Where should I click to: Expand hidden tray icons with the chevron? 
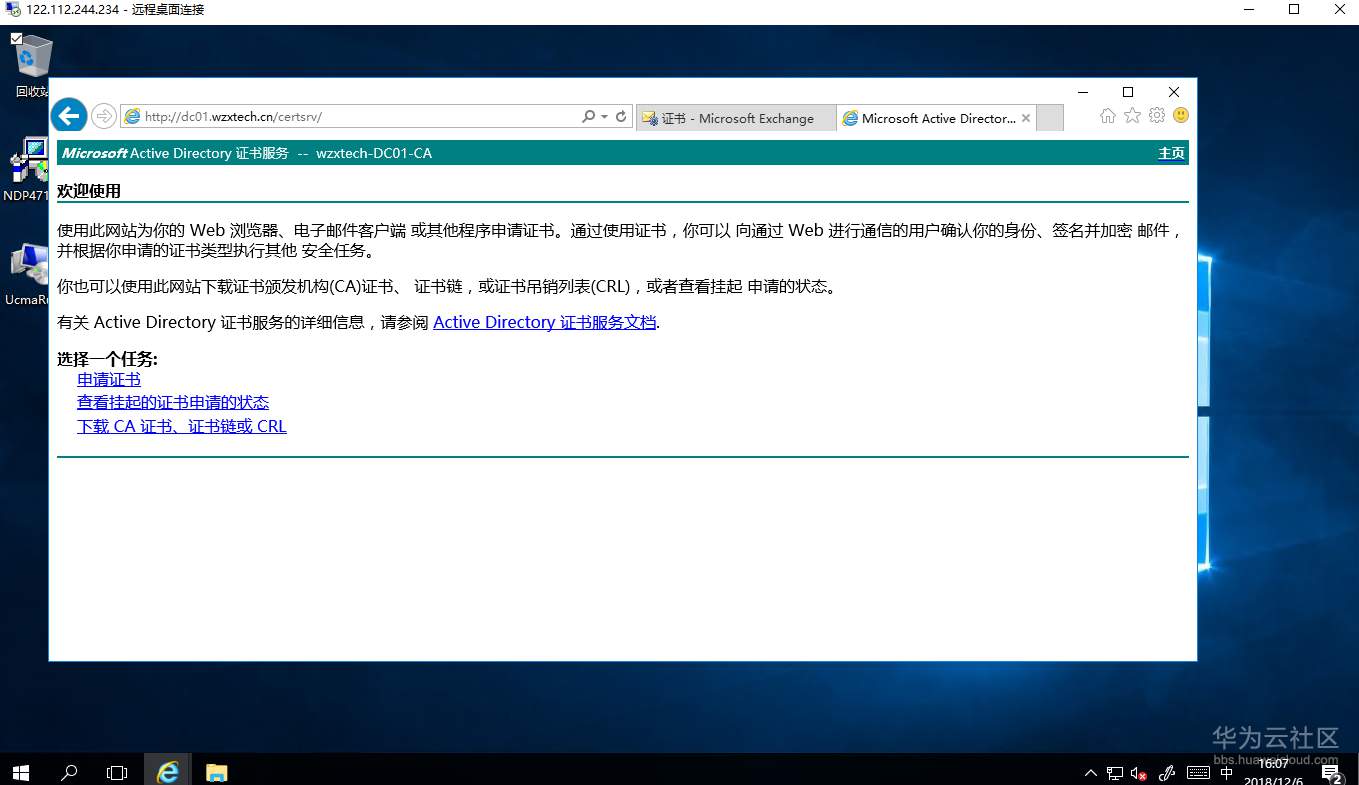[1090, 773]
